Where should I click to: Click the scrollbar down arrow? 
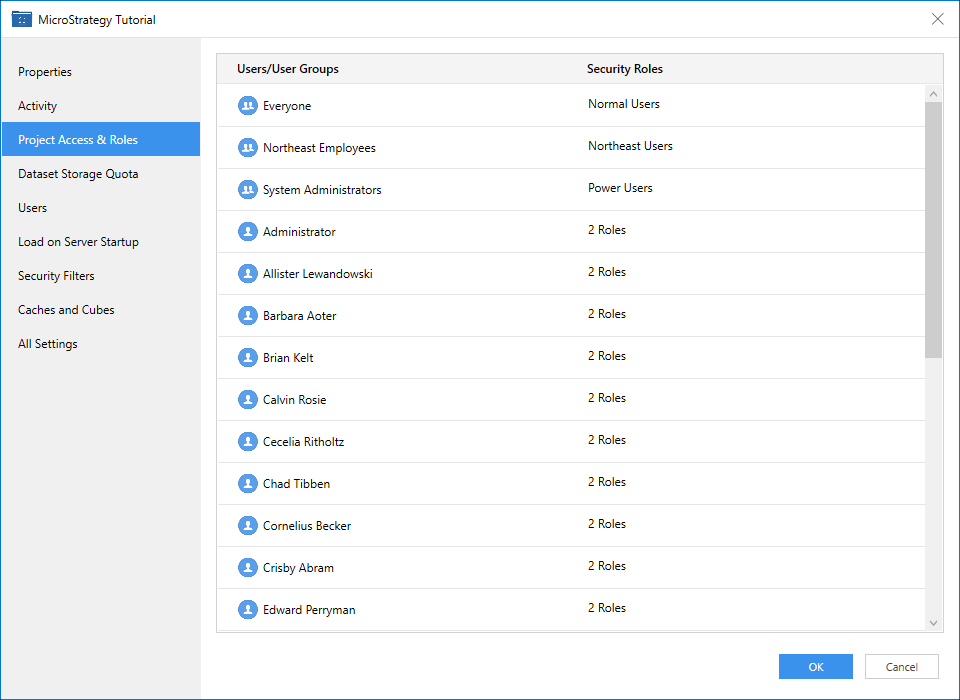pos(934,623)
